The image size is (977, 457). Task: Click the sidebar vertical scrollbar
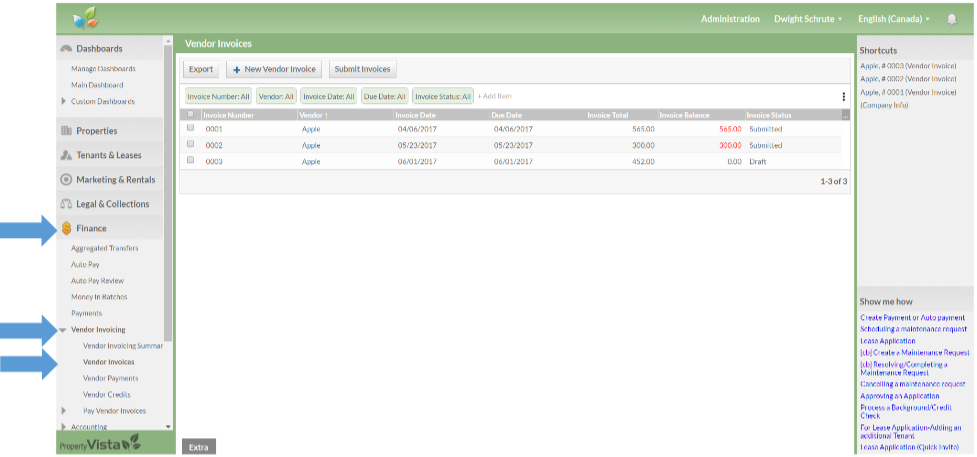[x=168, y=200]
